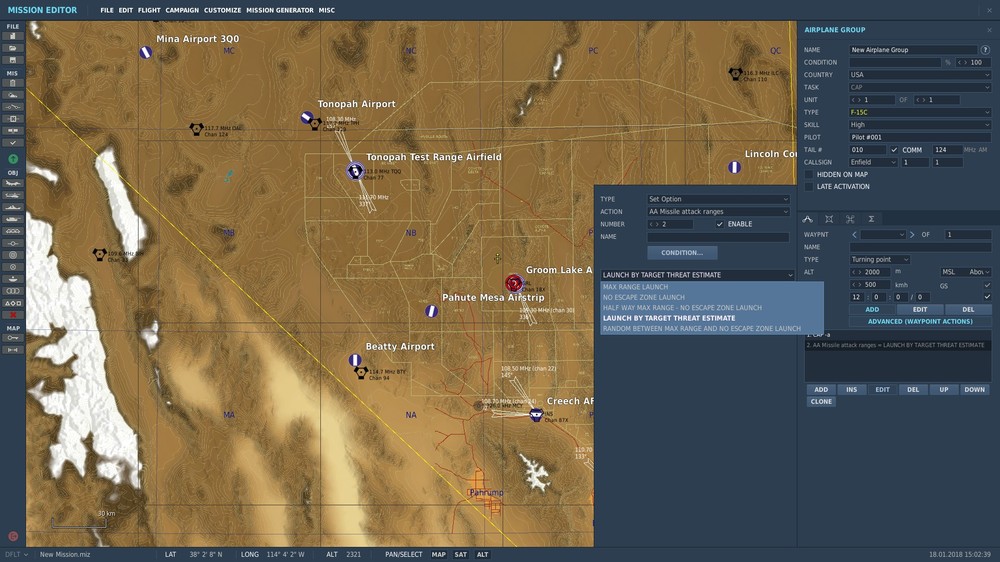Screen dimensions: 1000x562
Task: Open the ACTION AA Missile attack ranges dropdown
Action: (x=718, y=212)
